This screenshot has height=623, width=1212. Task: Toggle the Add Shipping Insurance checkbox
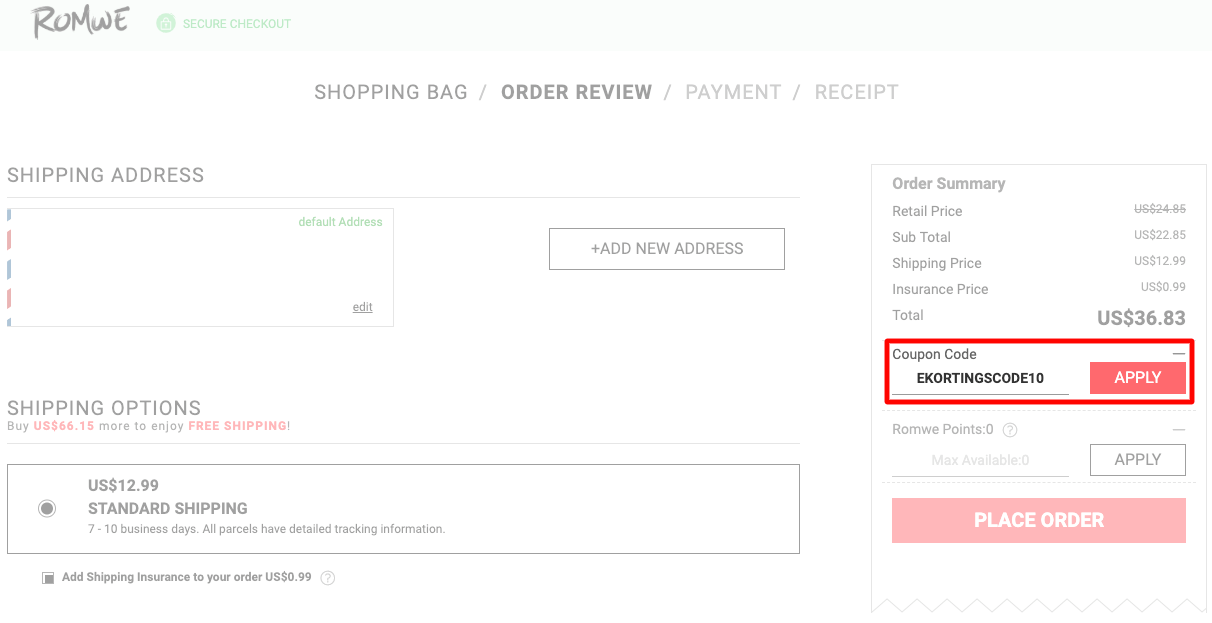coord(48,578)
